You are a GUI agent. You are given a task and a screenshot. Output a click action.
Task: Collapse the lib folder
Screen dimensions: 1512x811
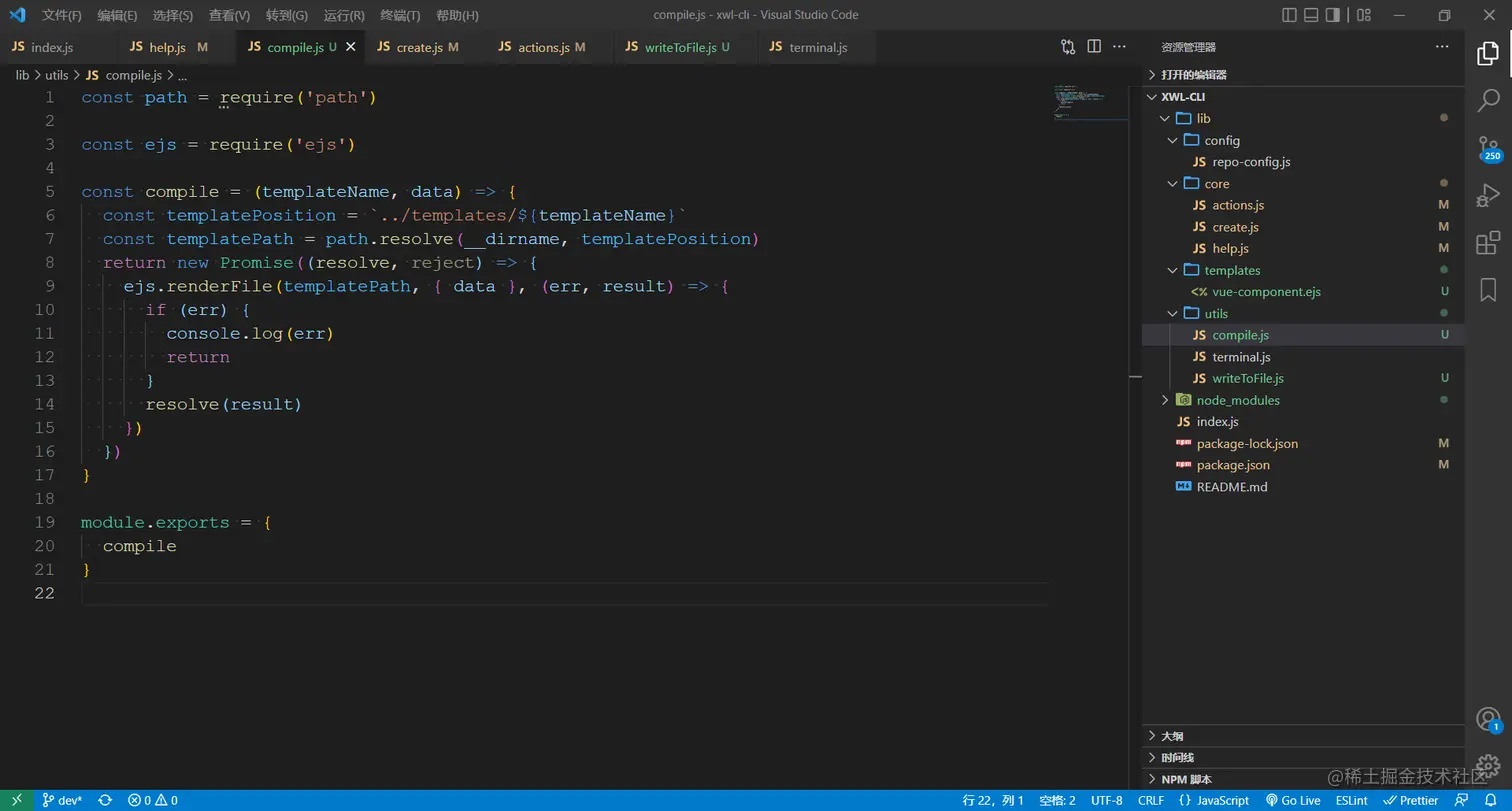coord(1303,118)
